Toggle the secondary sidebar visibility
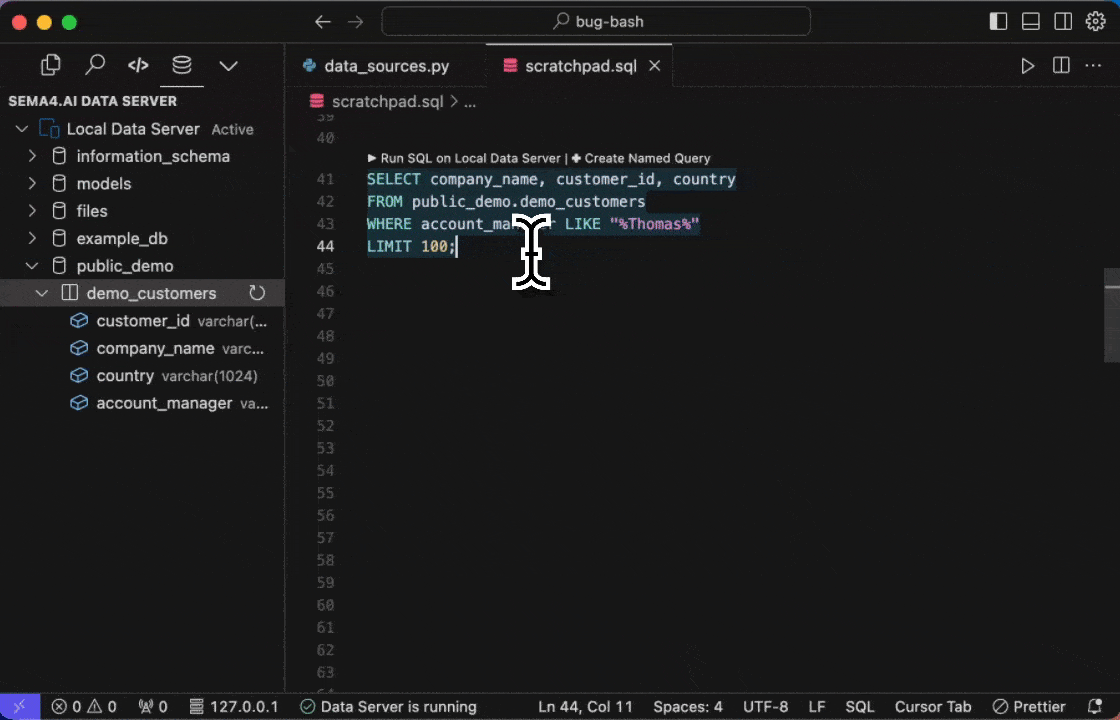The image size is (1120, 720). pos(1063,20)
